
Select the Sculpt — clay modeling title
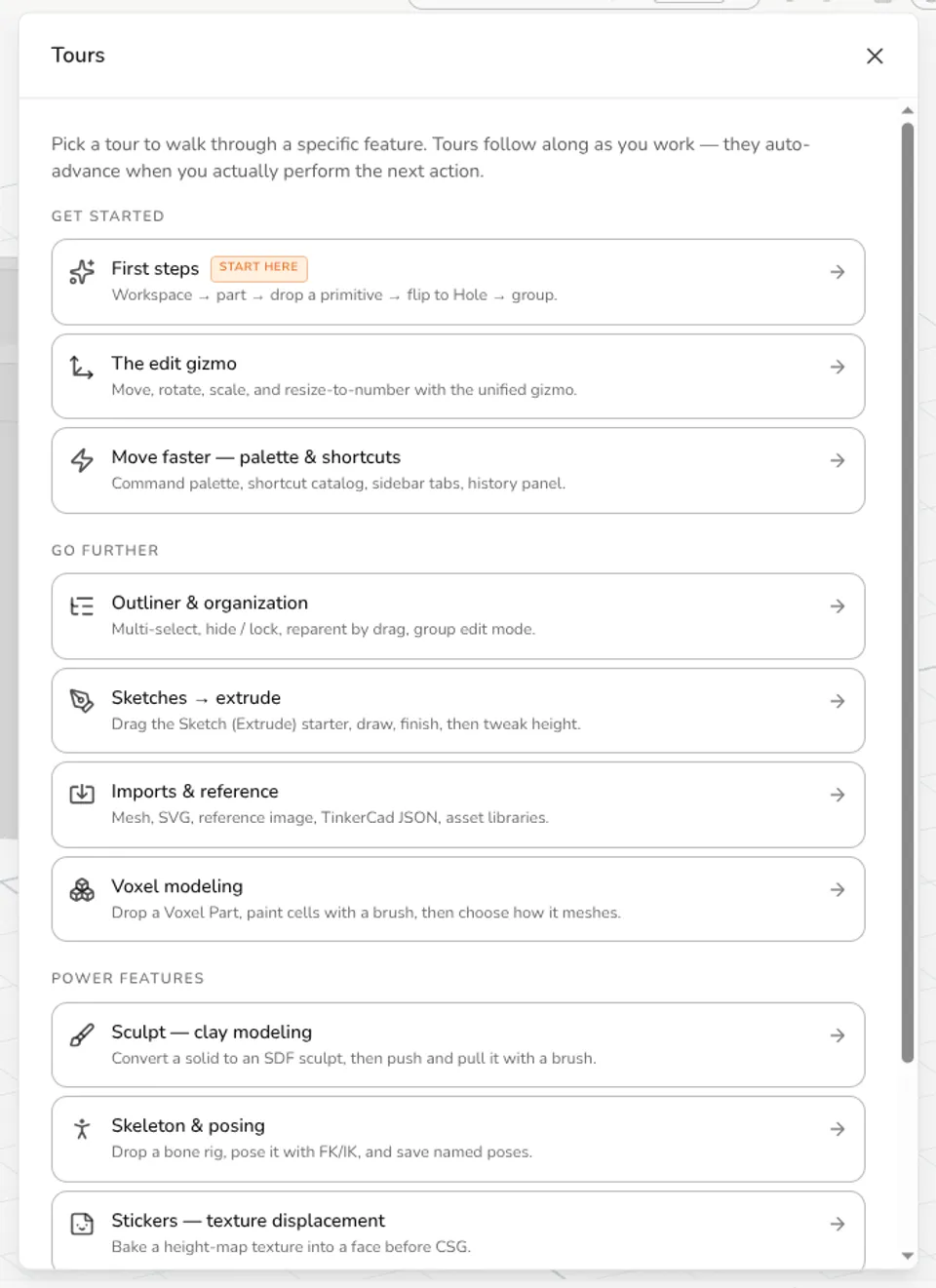pos(212,1032)
